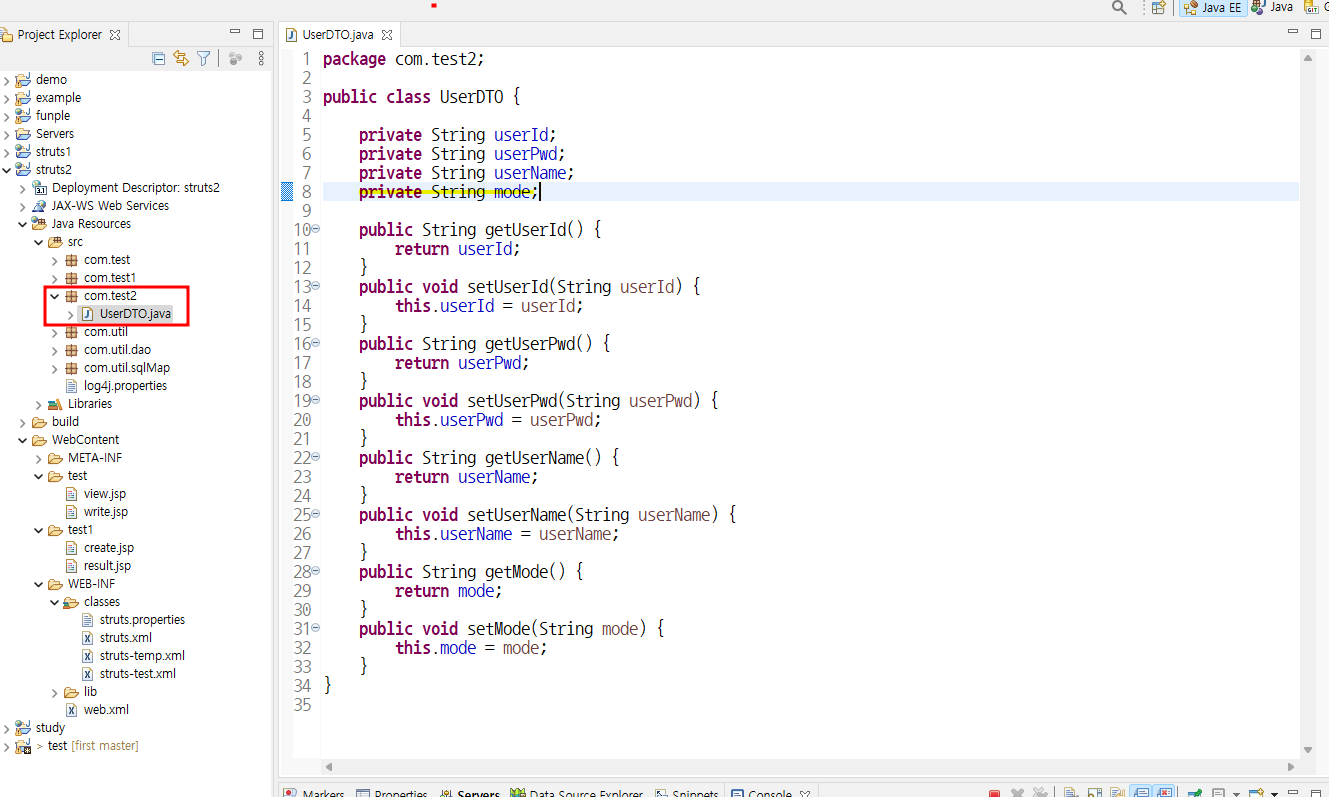Maximize the Project Explorer panel

coord(258,34)
